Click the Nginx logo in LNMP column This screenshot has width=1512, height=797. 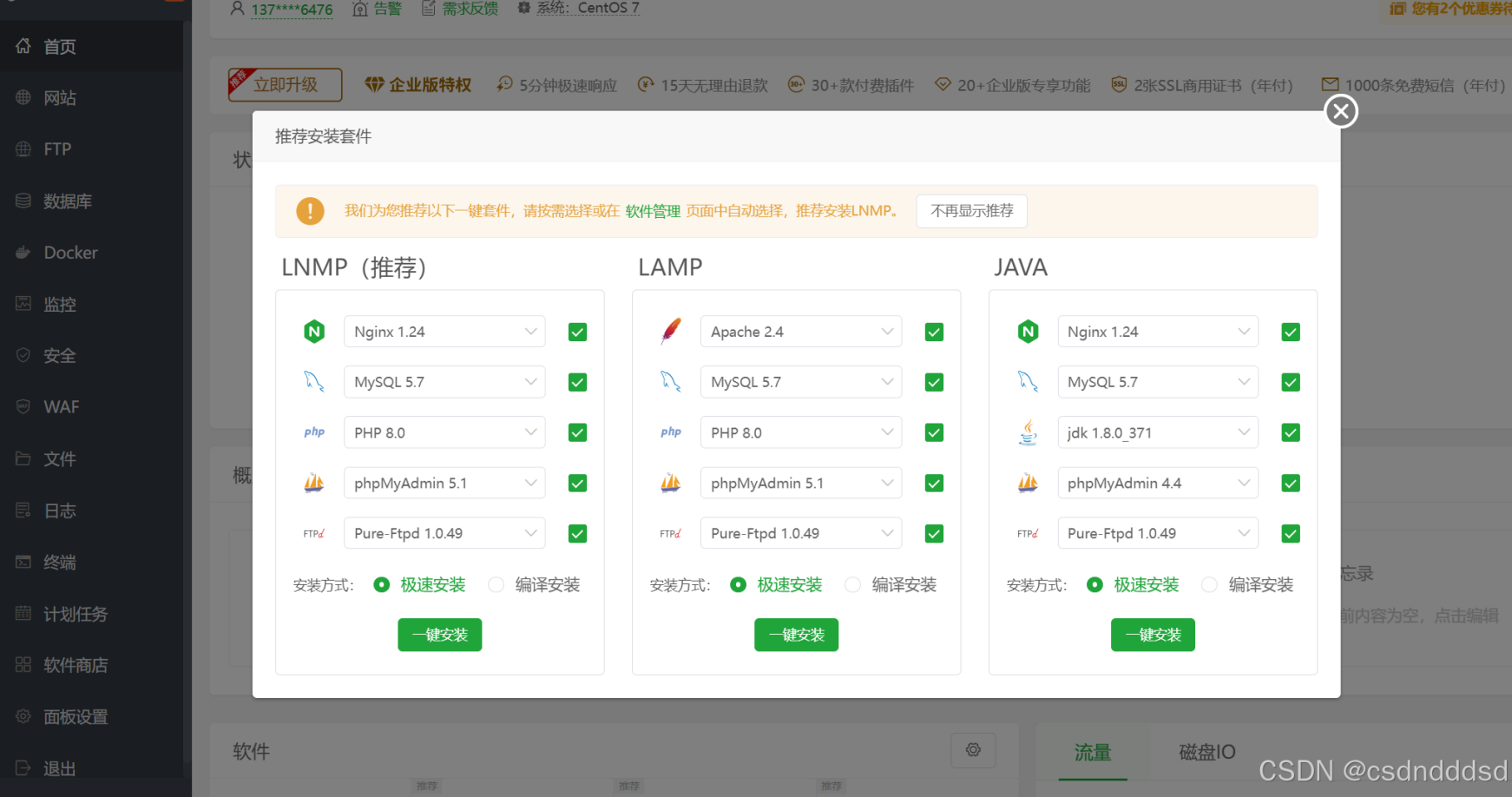coord(314,332)
